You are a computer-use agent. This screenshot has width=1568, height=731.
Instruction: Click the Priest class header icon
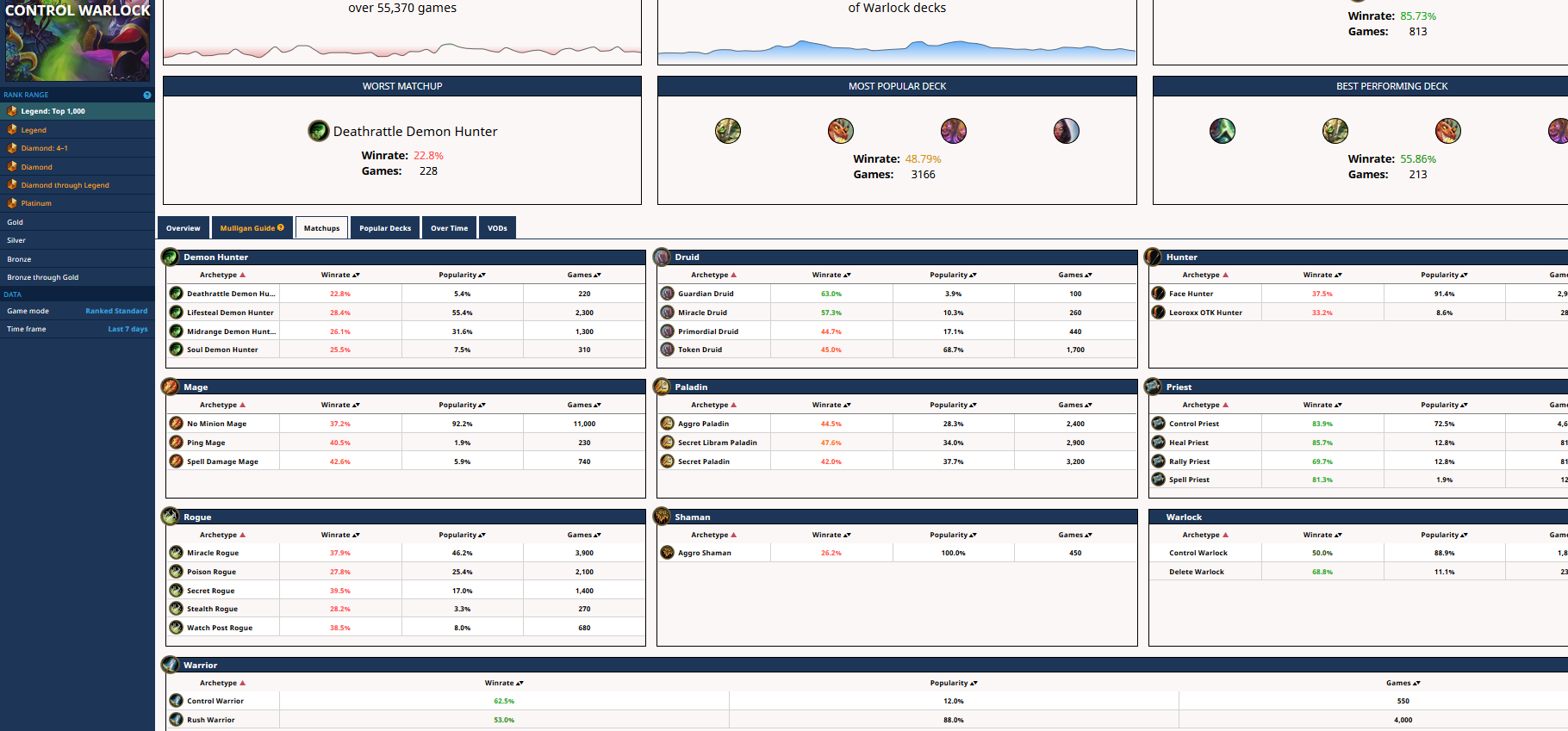1153,387
